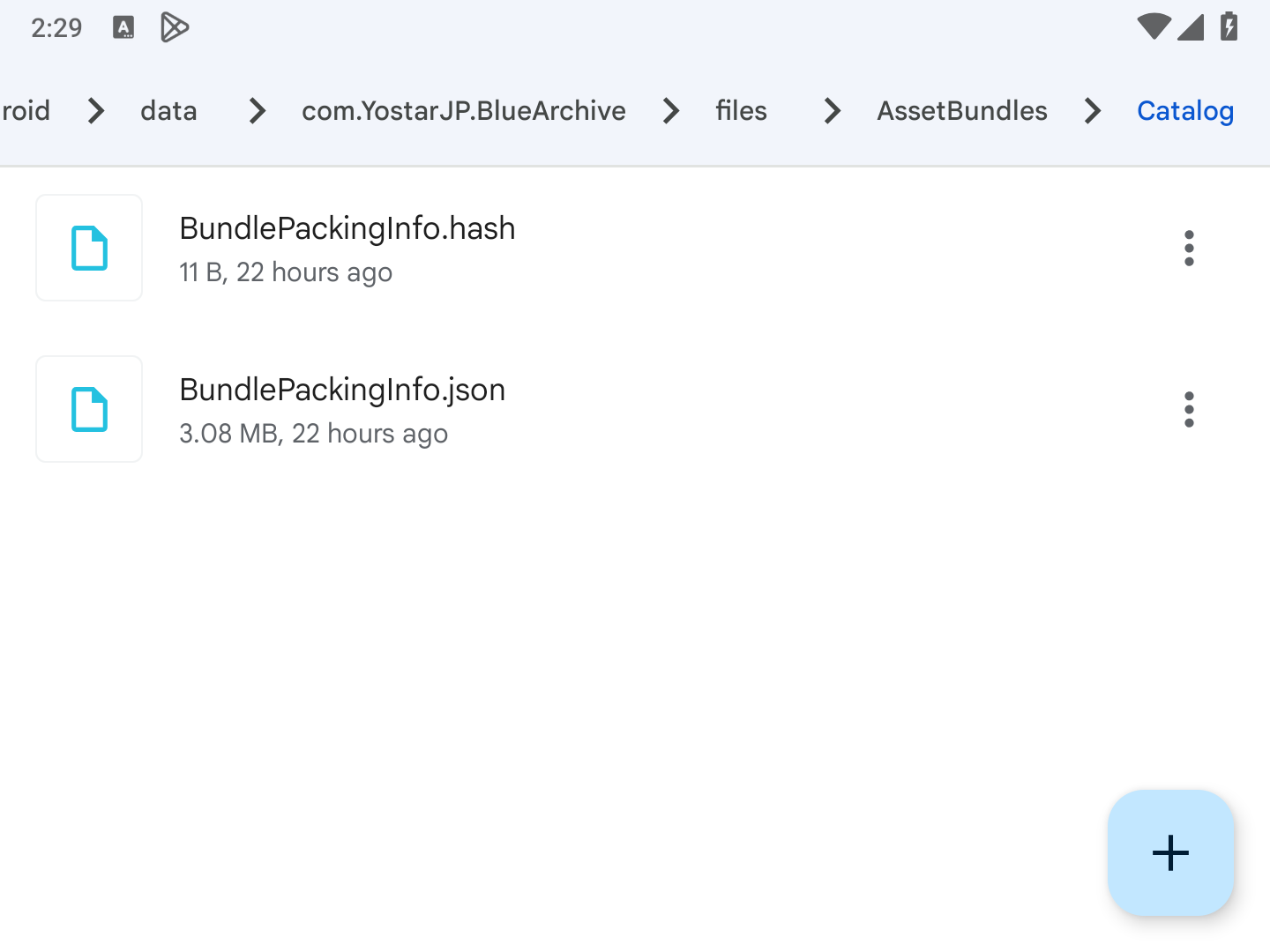Tap the 2:29 clock in status bar
Screen dimensions: 1270x952
pos(56,28)
